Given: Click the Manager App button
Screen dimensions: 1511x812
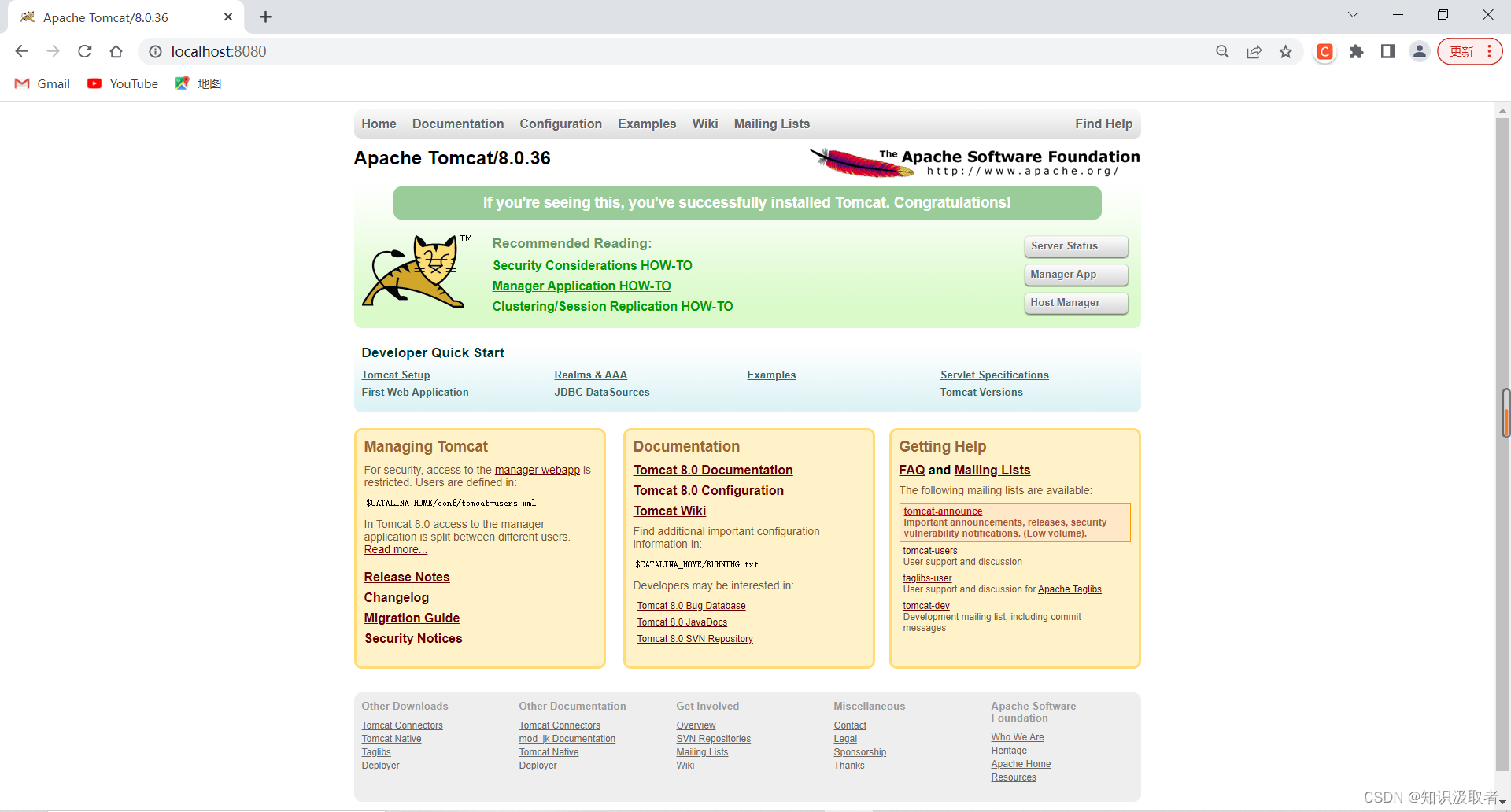Looking at the screenshot, I should point(1076,275).
